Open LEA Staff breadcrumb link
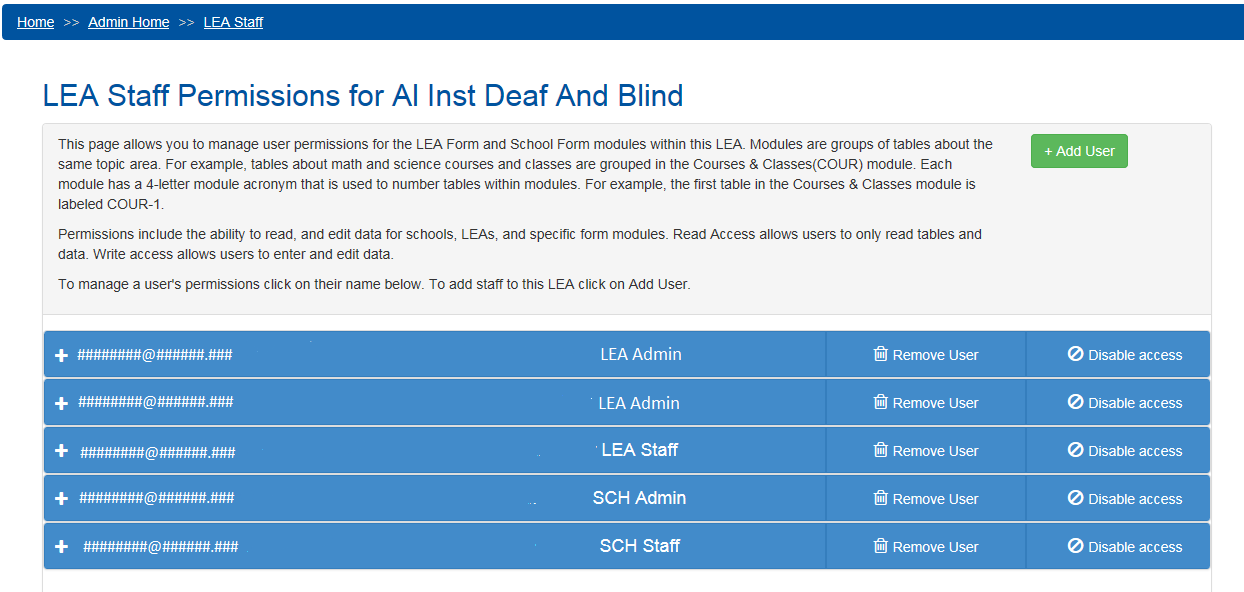 (x=233, y=22)
